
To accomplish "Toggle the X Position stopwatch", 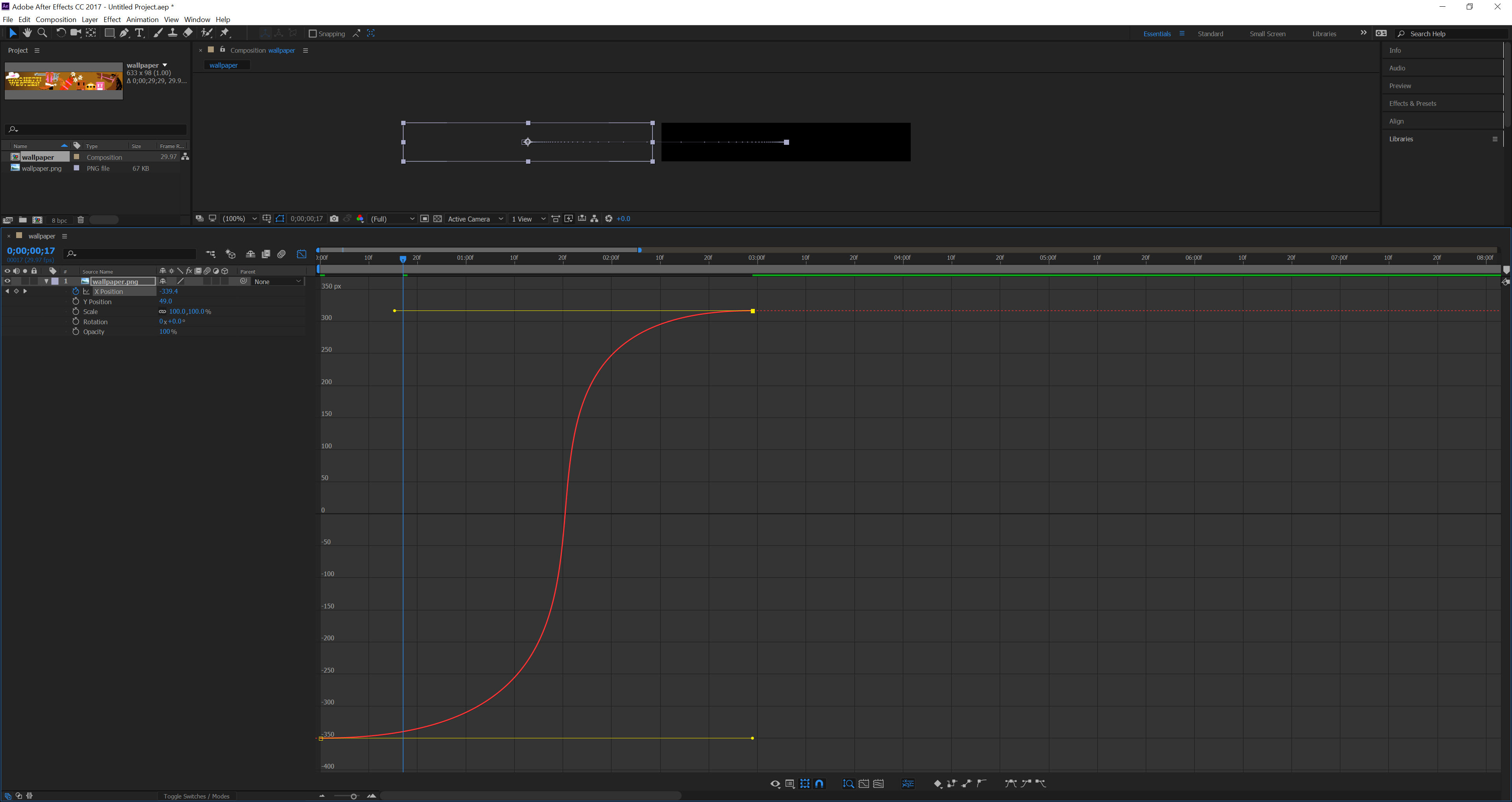I will (x=76, y=291).
